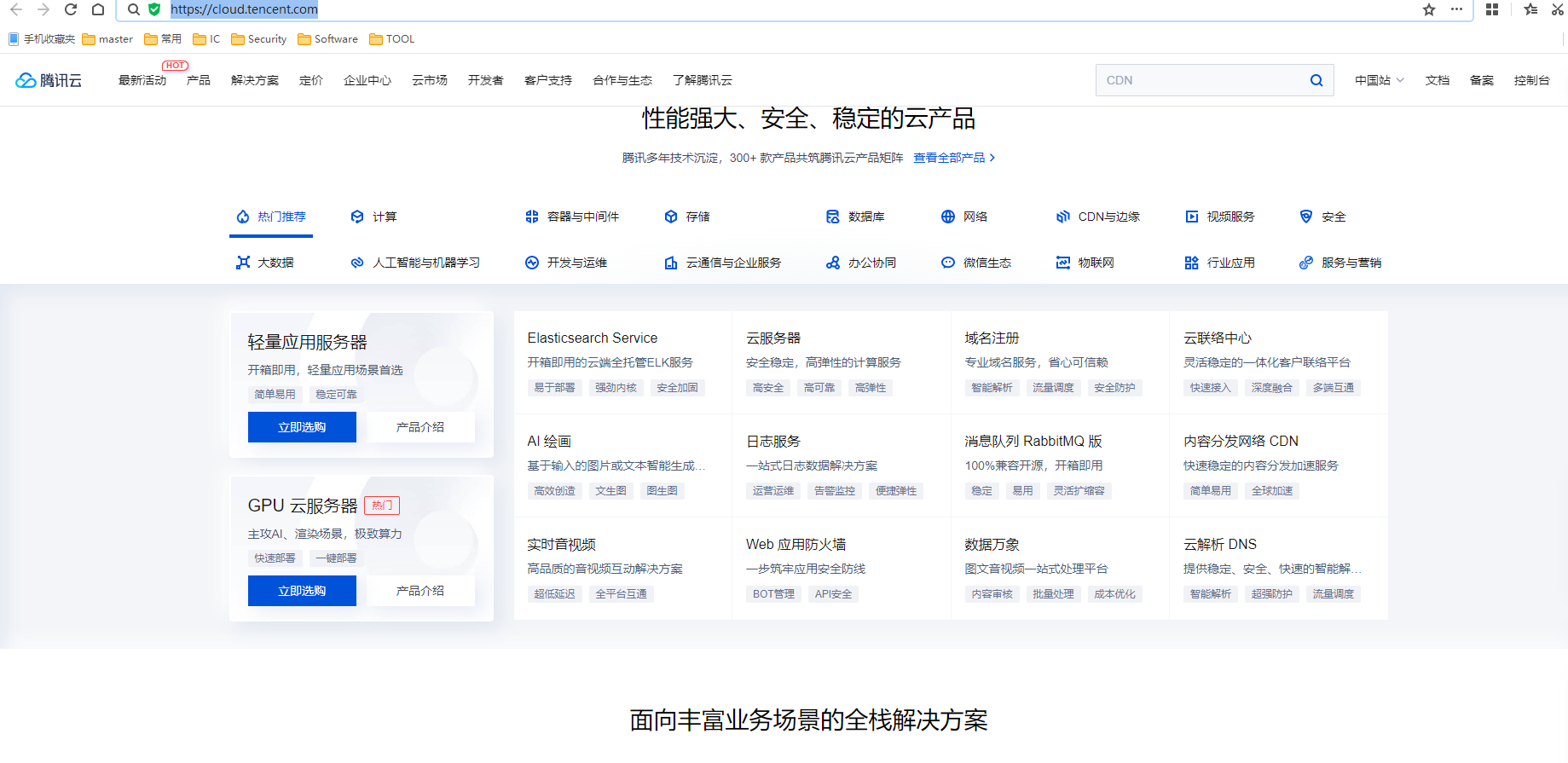
Task: Open the Web 应用防火墙 card
Action: (842, 569)
